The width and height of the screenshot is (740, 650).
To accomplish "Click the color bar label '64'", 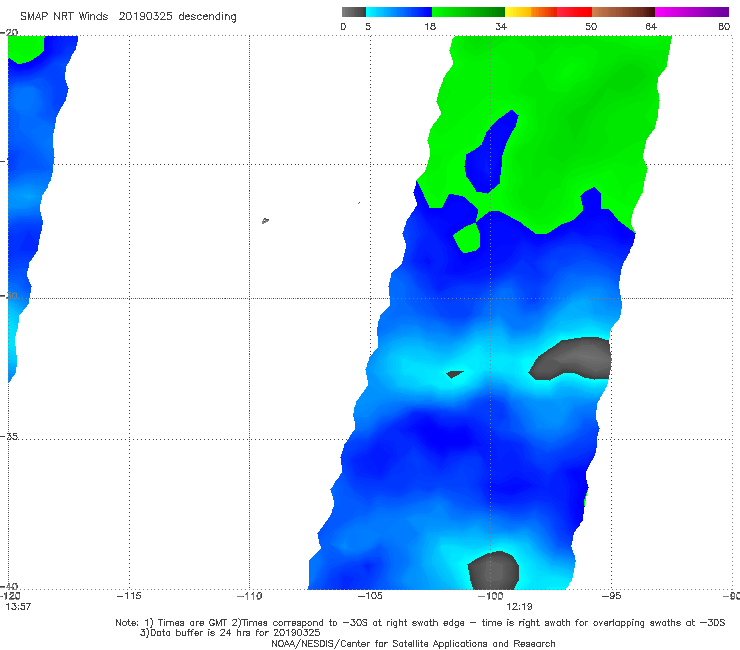I will 651,27.
